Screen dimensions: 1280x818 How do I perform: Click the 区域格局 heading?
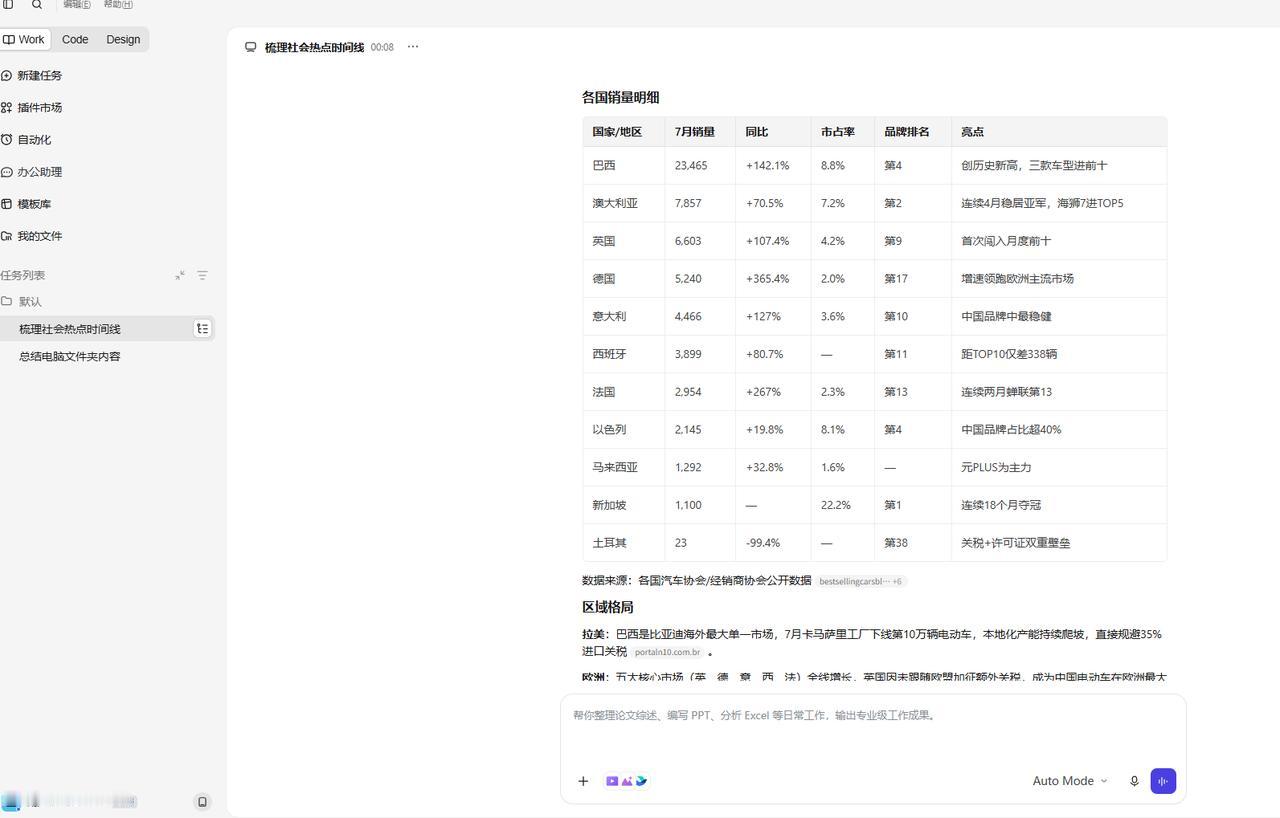coord(608,607)
